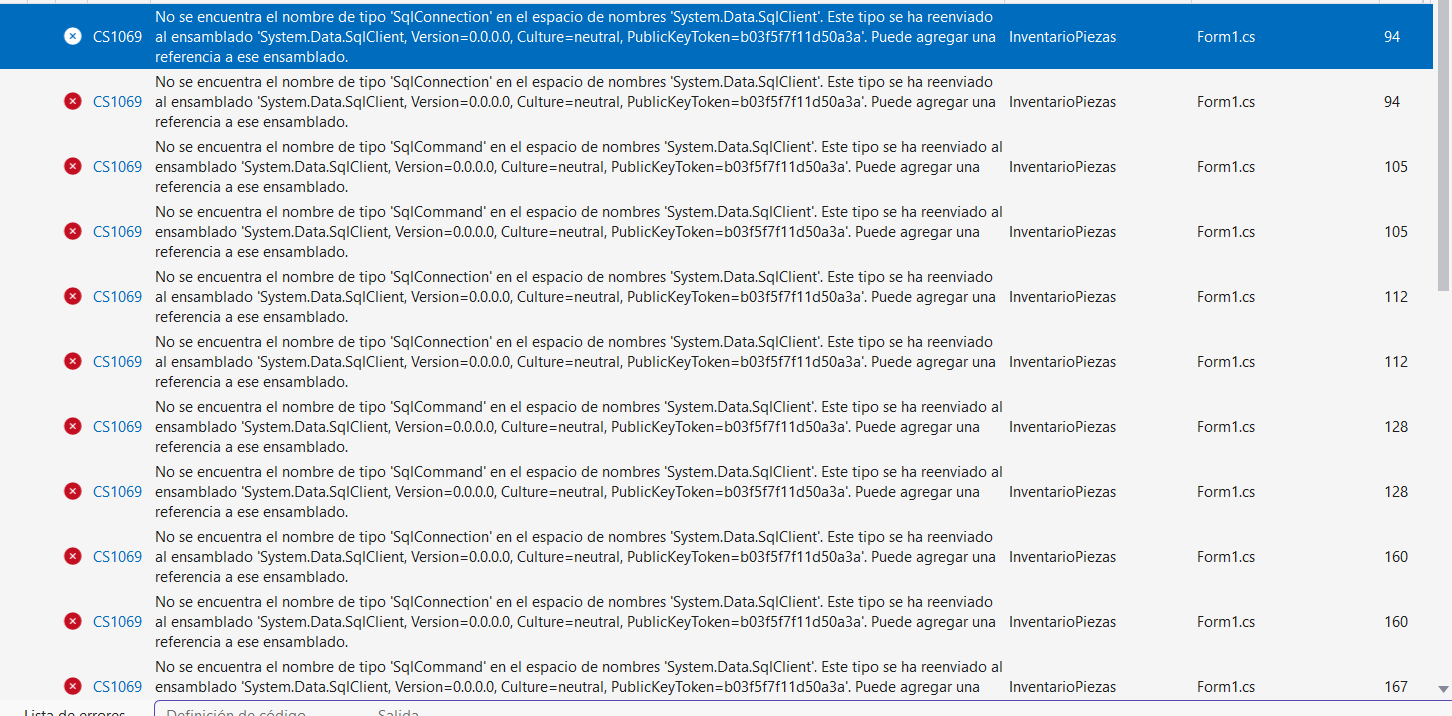Switch to the Salida output tab

[398, 712]
